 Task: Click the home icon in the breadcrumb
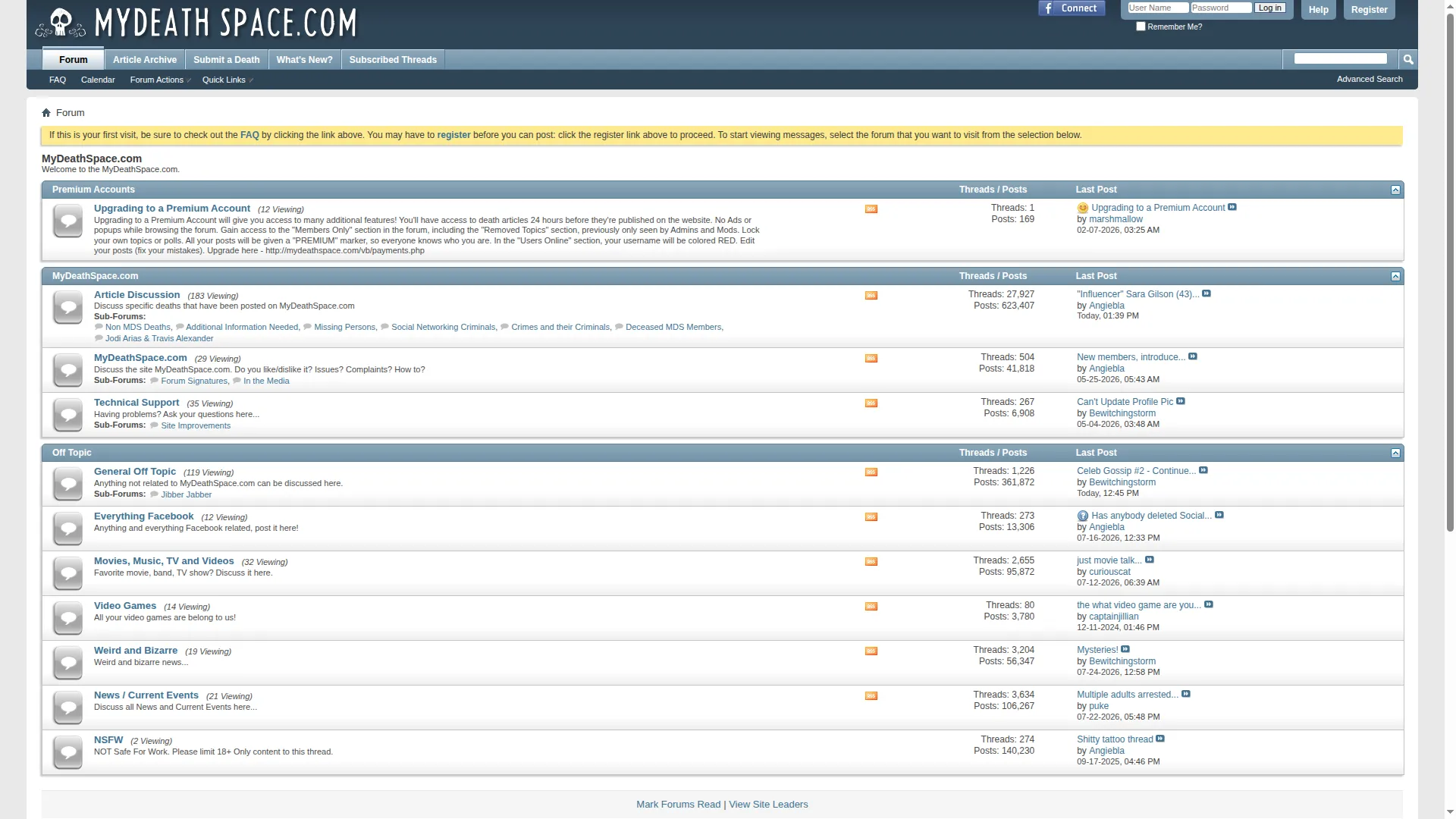[46, 113]
